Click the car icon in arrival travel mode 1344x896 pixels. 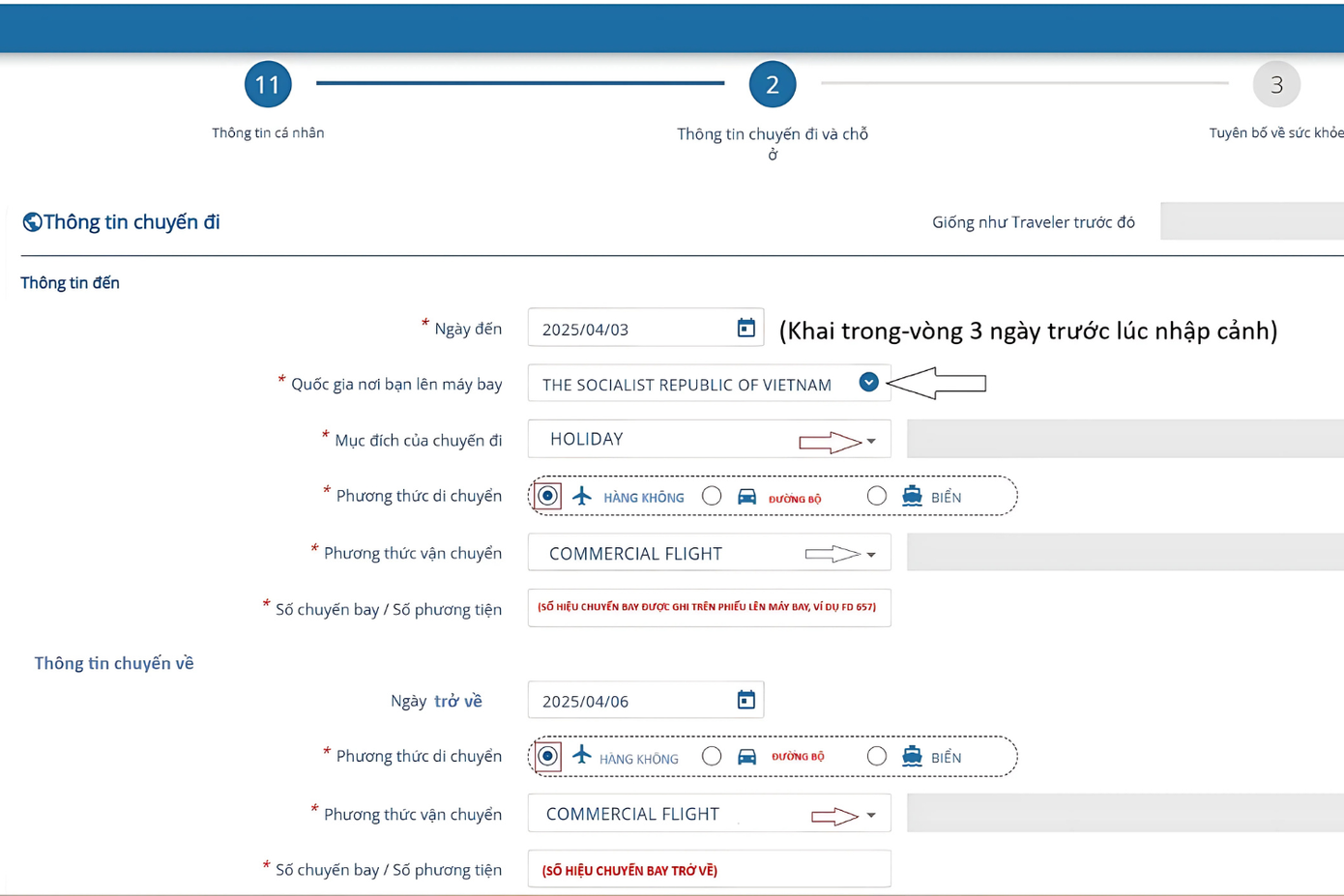(746, 497)
